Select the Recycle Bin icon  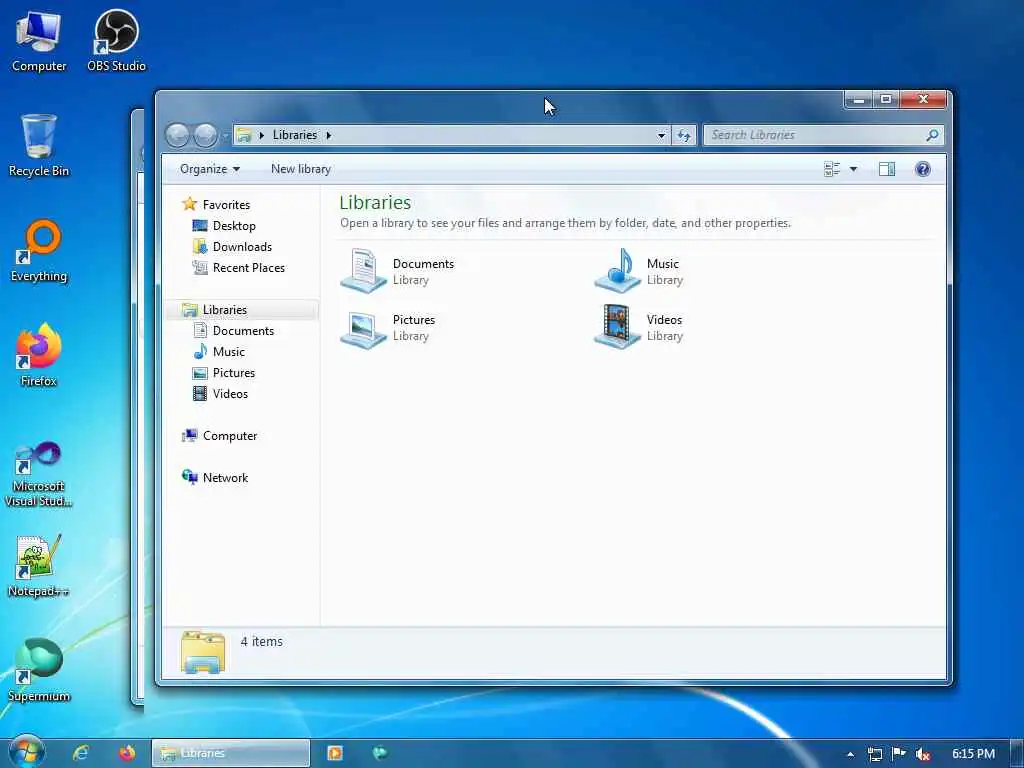coord(39,146)
